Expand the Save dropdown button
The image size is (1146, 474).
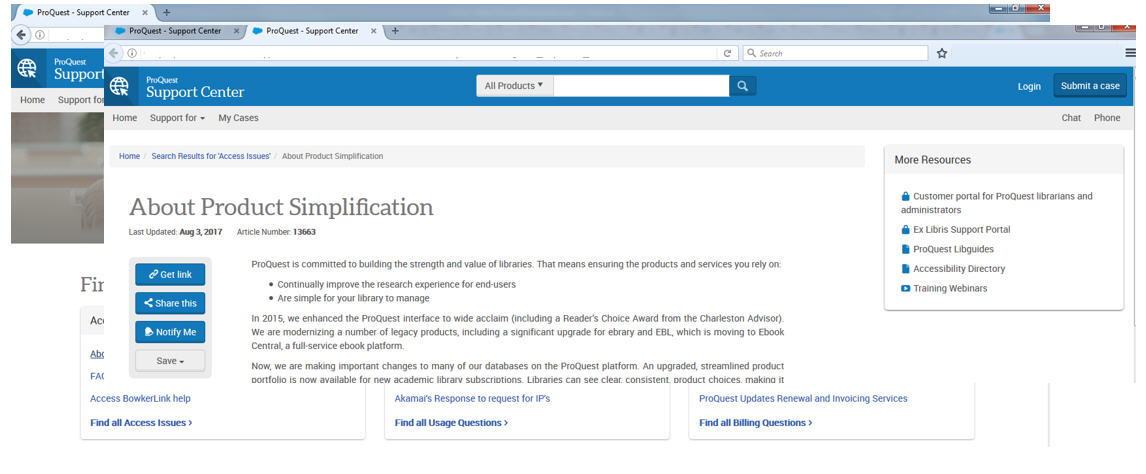pos(170,361)
